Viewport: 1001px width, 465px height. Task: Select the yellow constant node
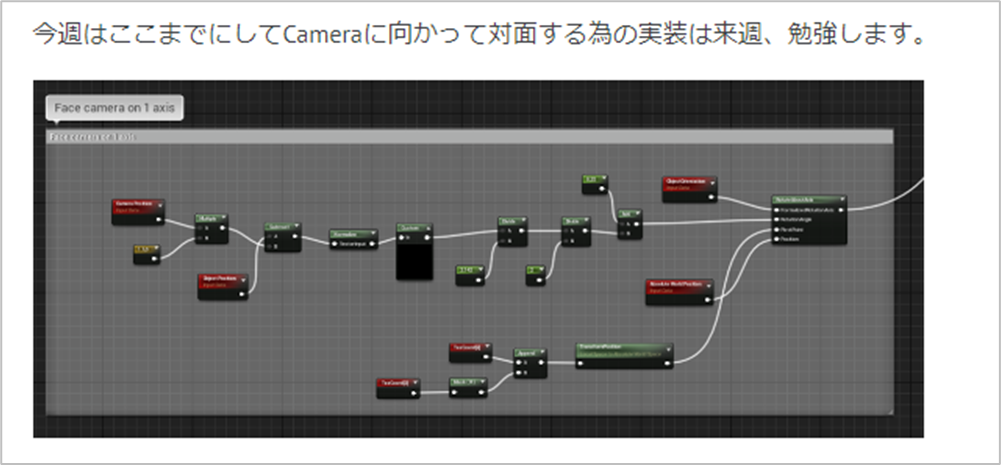pyautogui.click(x=147, y=254)
